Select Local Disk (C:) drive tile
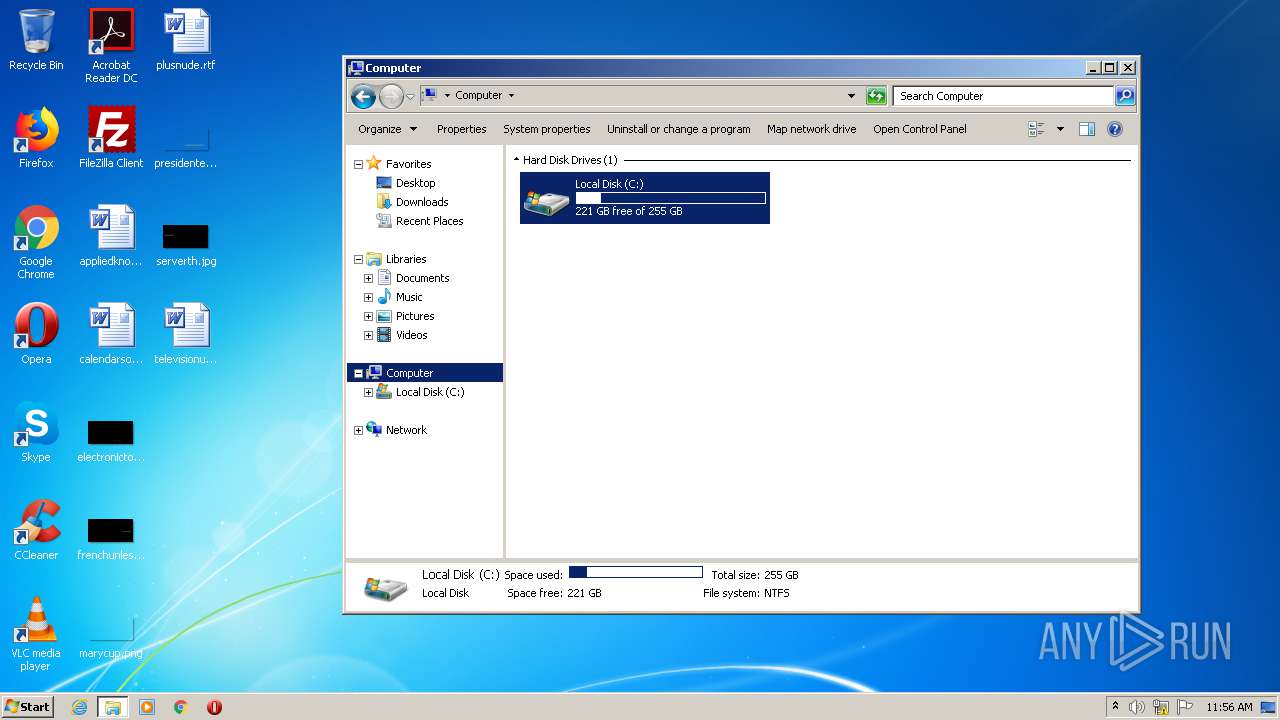Viewport: 1280px width, 720px height. 645,198
